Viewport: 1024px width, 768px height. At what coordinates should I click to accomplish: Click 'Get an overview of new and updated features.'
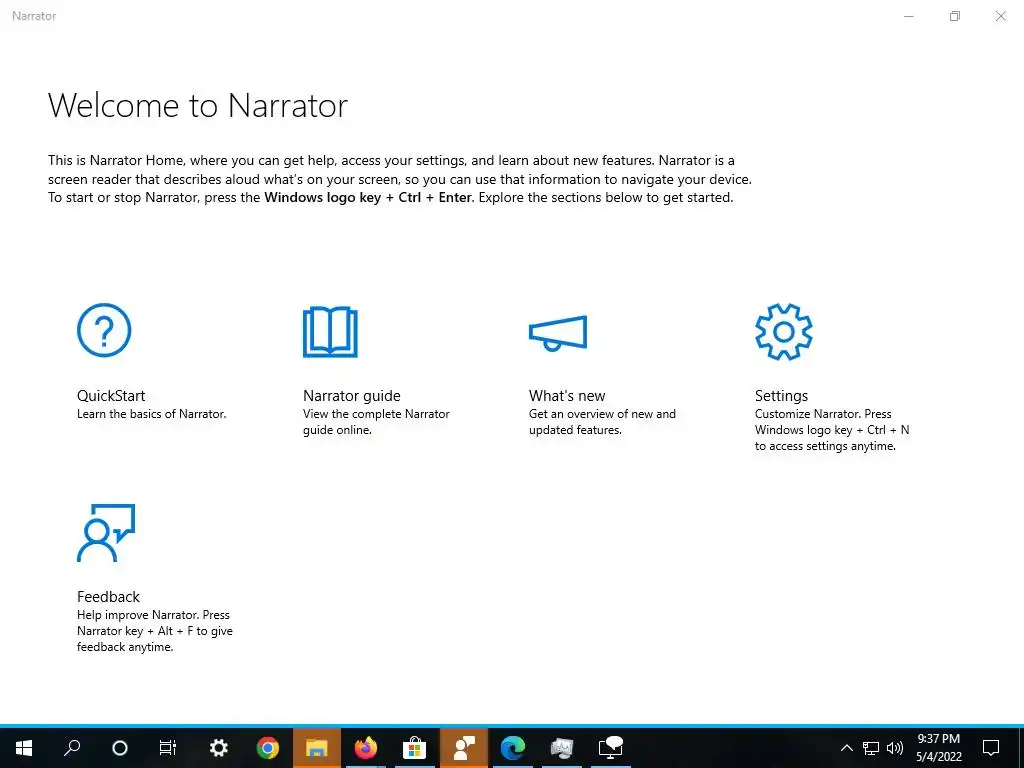(x=602, y=422)
